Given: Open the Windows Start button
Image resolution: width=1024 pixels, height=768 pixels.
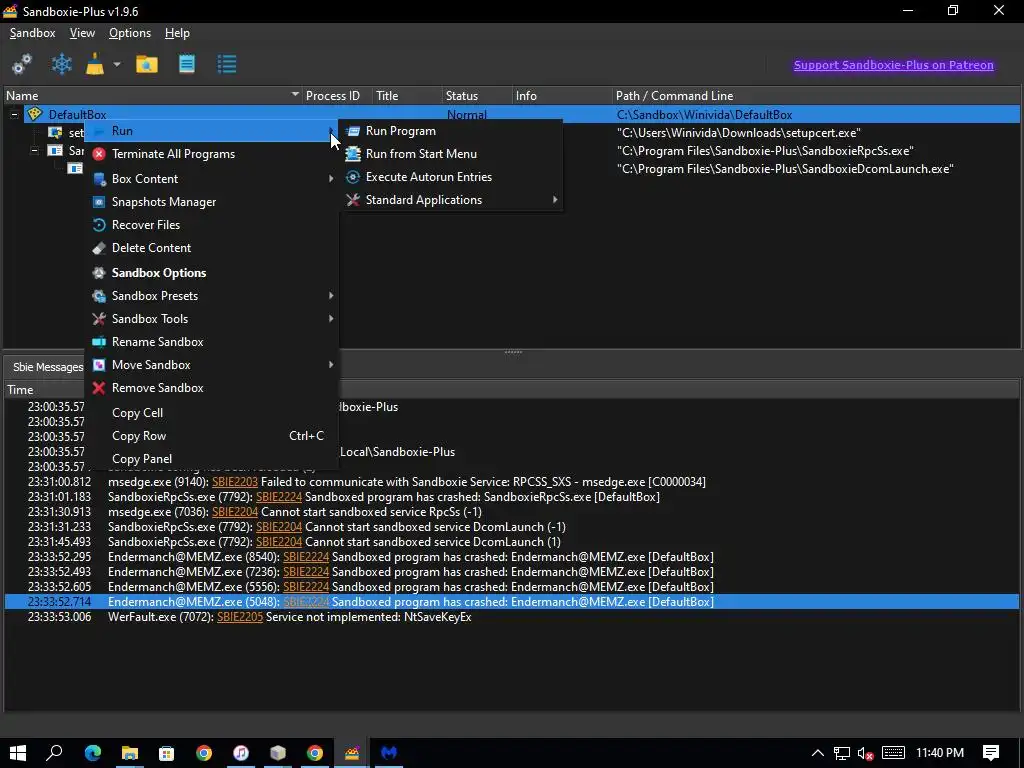Looking at the screenshot, I should coord(18,753).
